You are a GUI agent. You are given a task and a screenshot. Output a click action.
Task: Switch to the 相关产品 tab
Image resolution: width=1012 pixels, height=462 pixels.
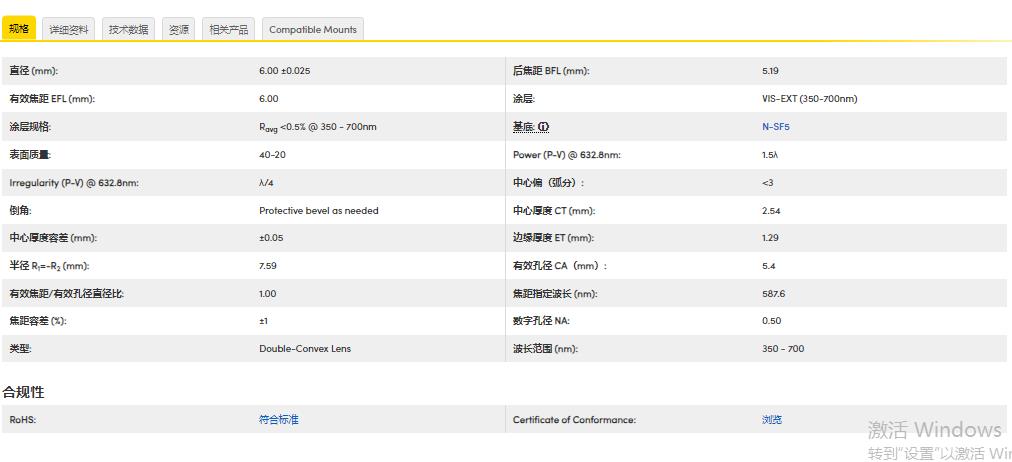pos(229,30)
